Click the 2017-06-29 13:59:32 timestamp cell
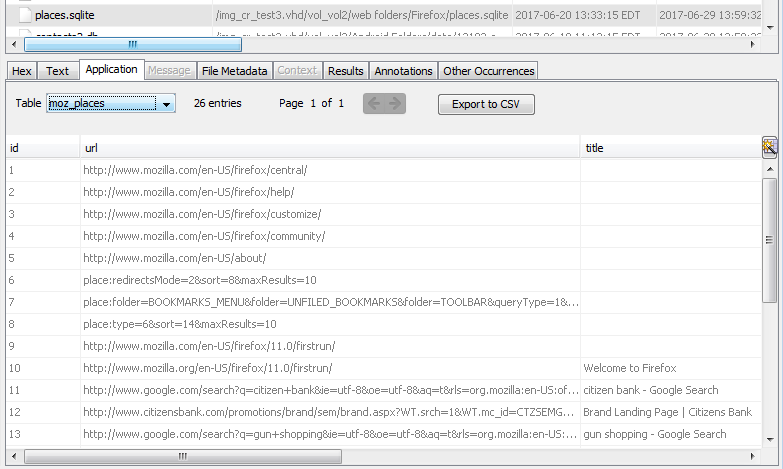The image size is (783, 469). 710,15
